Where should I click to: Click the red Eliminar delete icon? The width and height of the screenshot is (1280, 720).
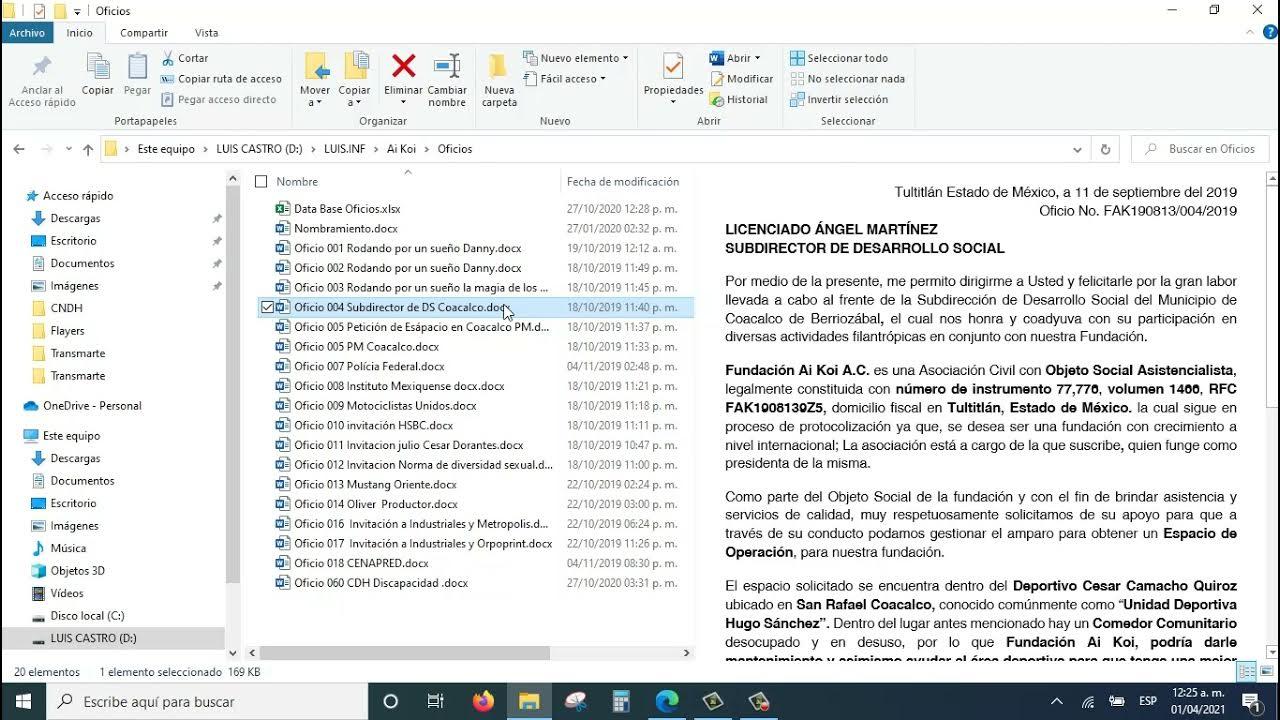pos(403,68)
